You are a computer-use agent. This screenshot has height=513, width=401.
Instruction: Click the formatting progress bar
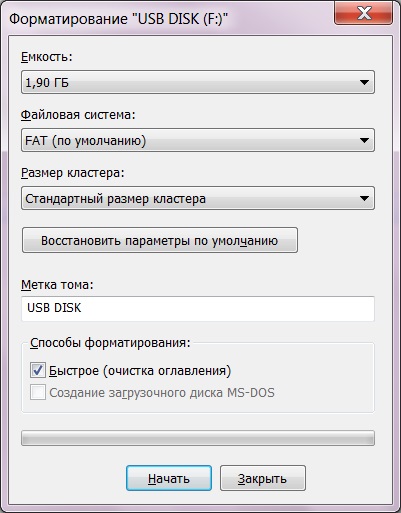[x=198, y=438]
